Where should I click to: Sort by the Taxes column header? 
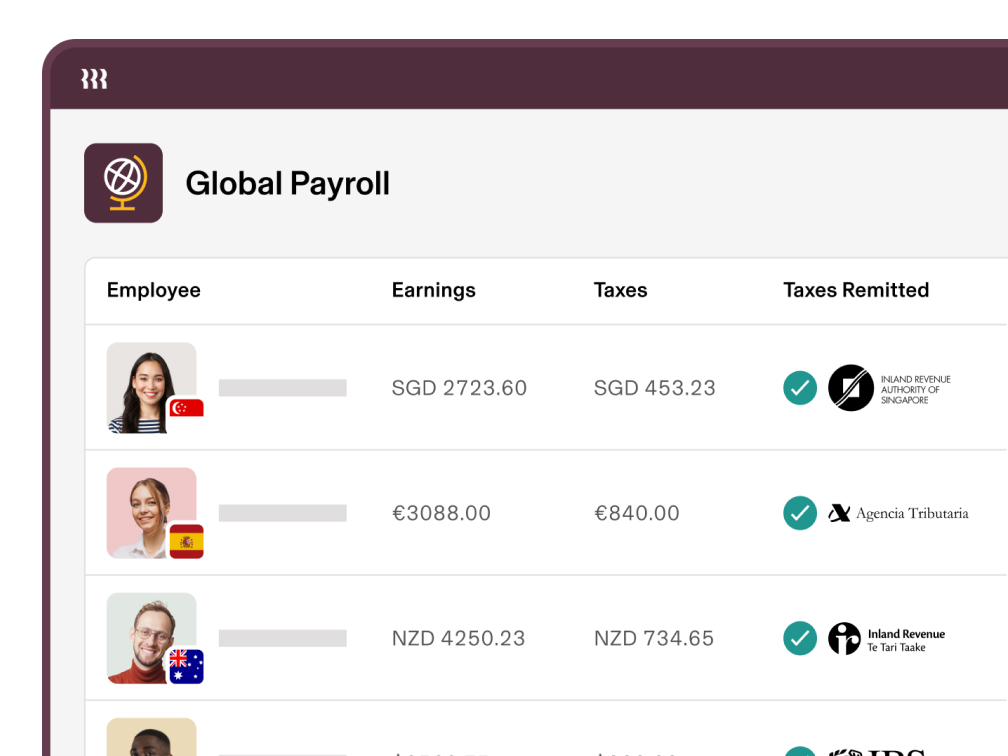tap(620, 290)
